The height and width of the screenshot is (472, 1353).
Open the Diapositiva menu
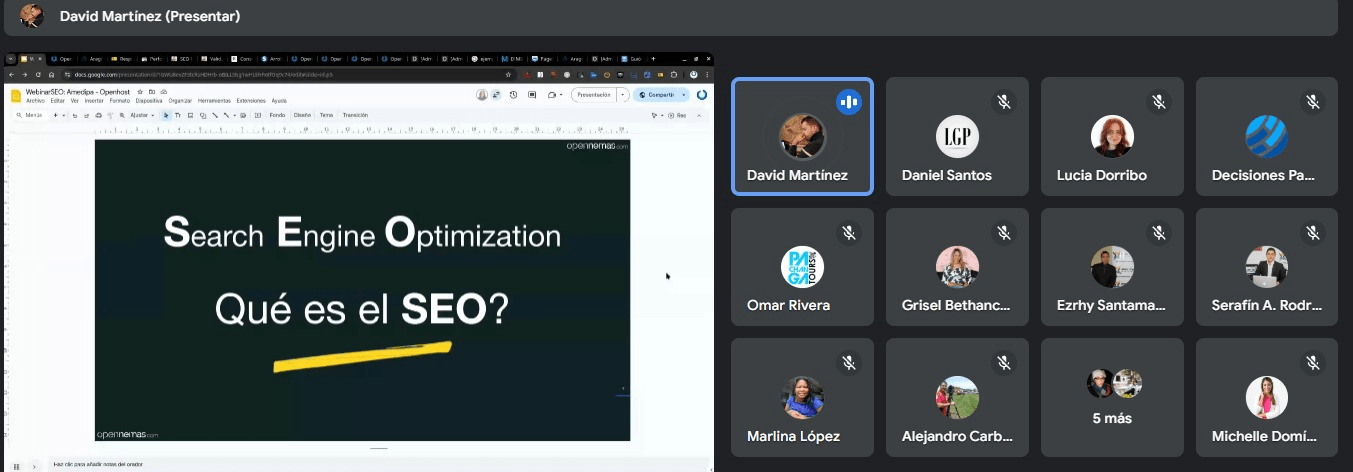click(x=149, y=101)
